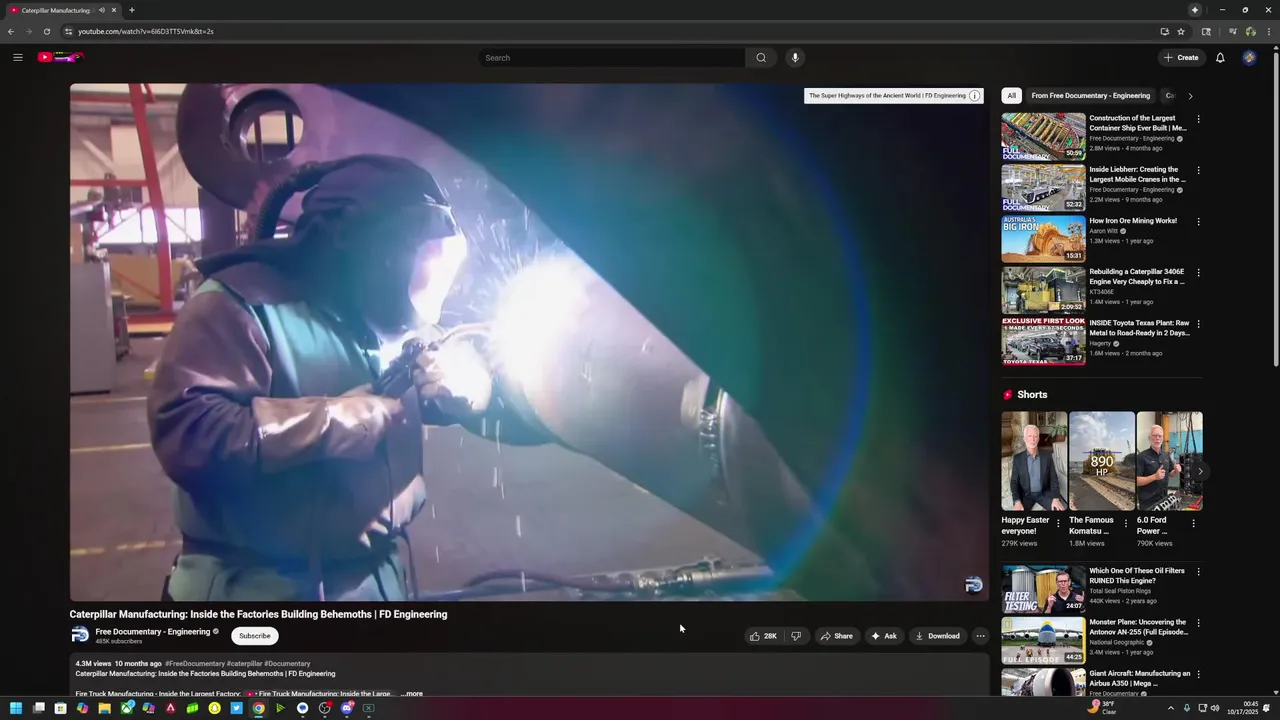Open options for Construction of the Largest Container Ship

(1198, 119)
